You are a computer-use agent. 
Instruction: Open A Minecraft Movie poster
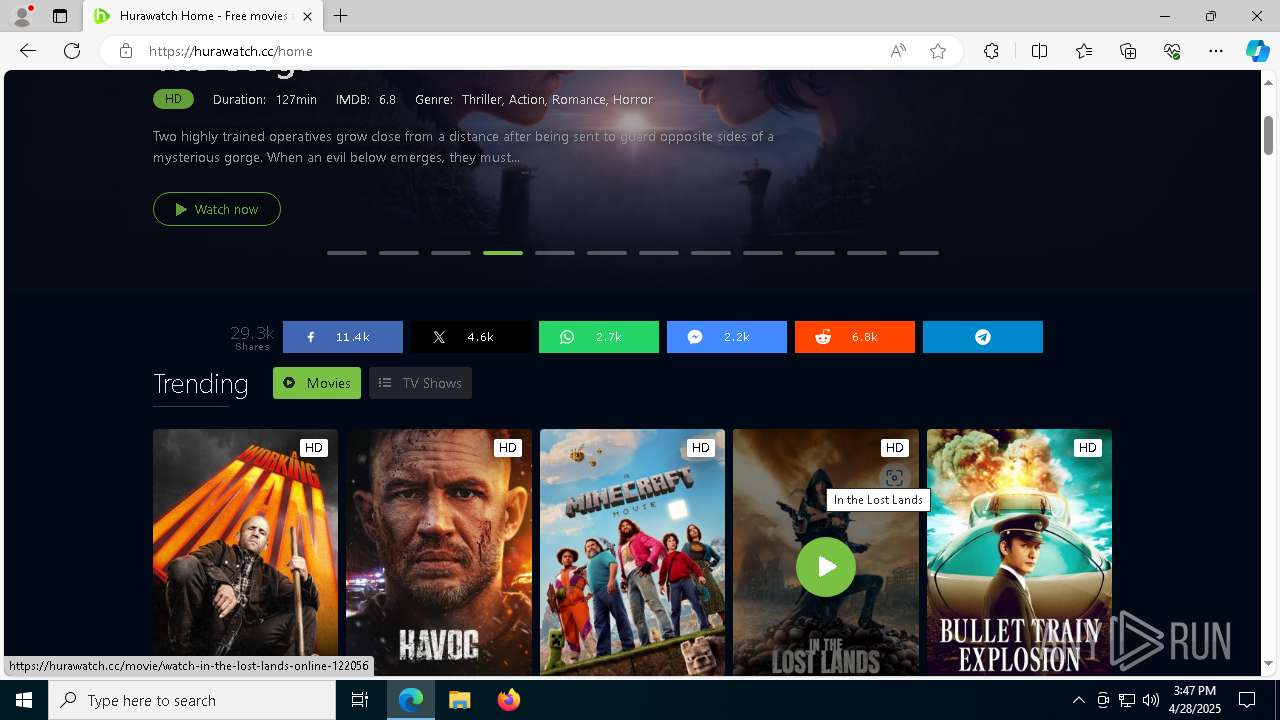pyautogui.click(x=632, y=553)
